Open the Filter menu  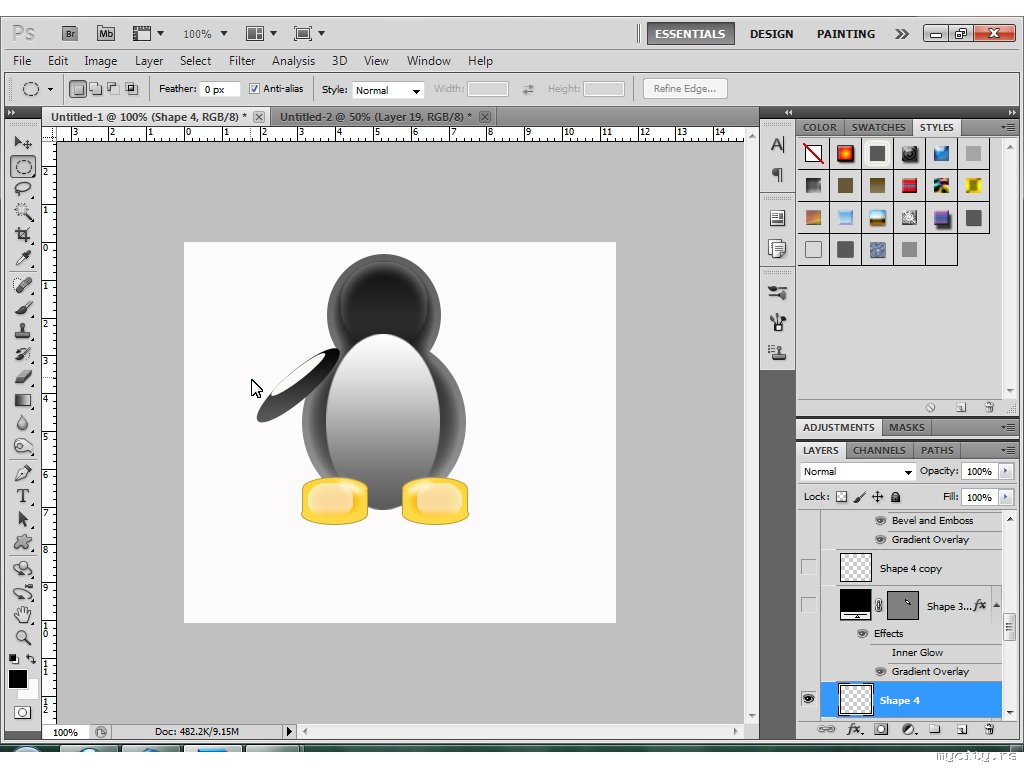(x=242, y=61)
